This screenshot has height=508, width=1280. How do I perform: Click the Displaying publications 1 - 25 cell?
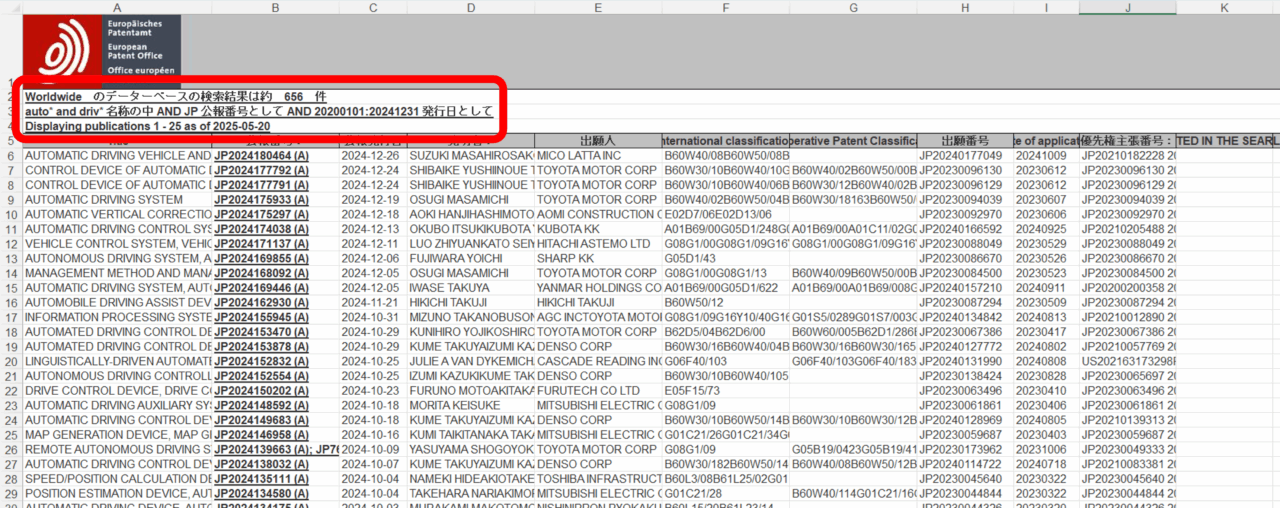click(x=147, y=126)
